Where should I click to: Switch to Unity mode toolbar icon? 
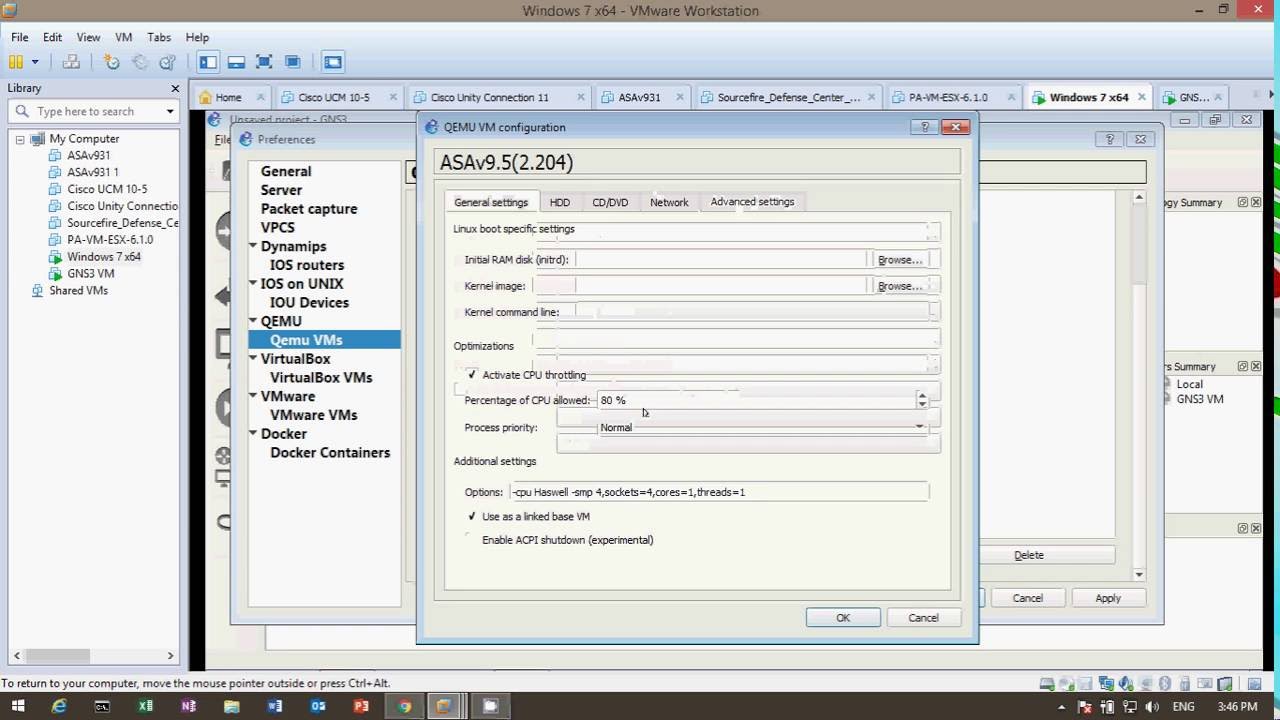(293, 62)
